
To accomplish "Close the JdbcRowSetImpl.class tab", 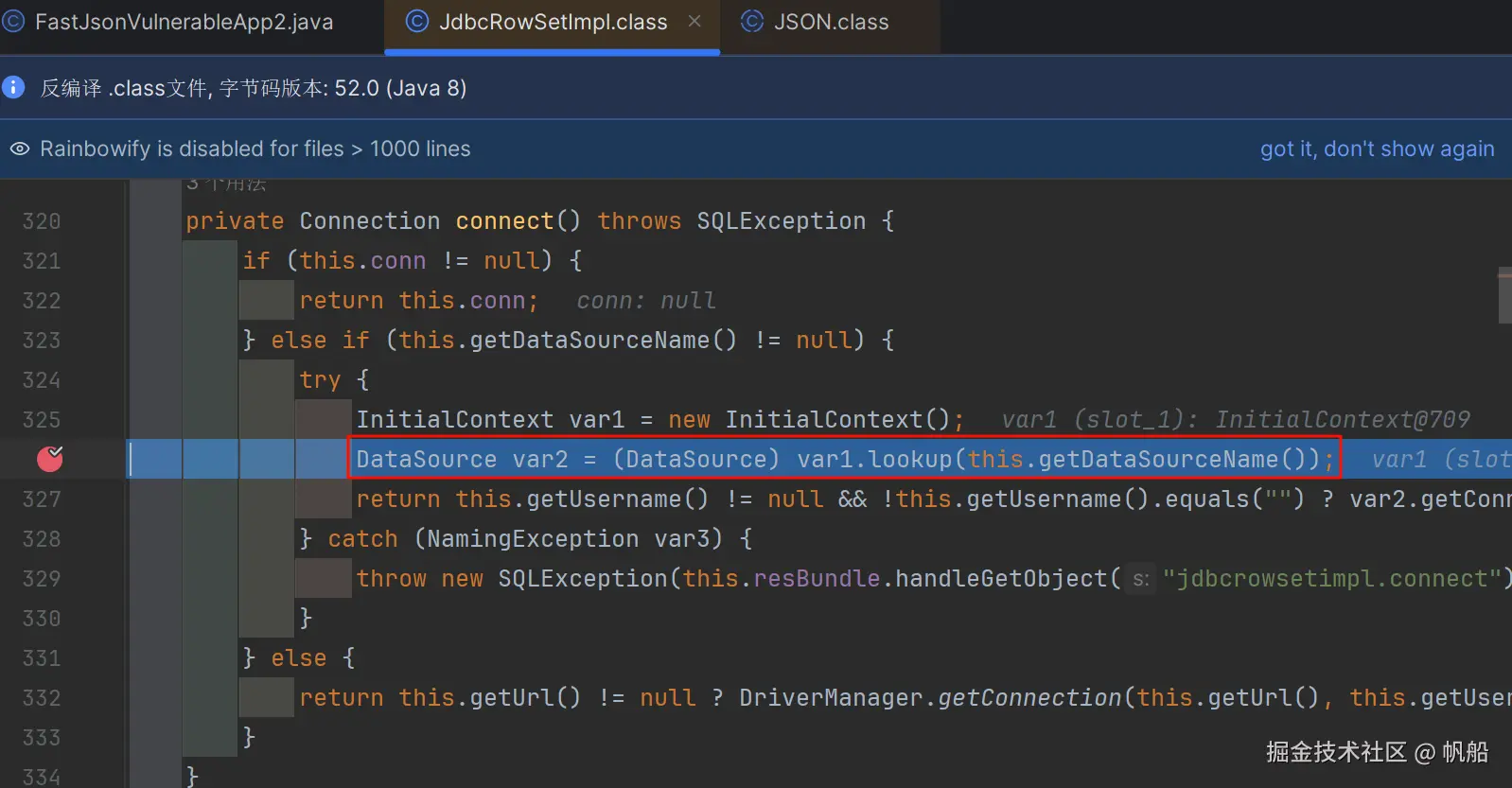I will [694, 21].
